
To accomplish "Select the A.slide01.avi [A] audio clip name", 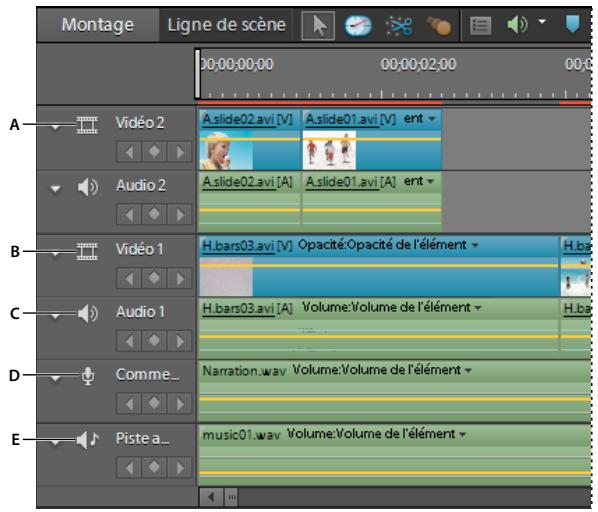I will click(x=351, y=182).
